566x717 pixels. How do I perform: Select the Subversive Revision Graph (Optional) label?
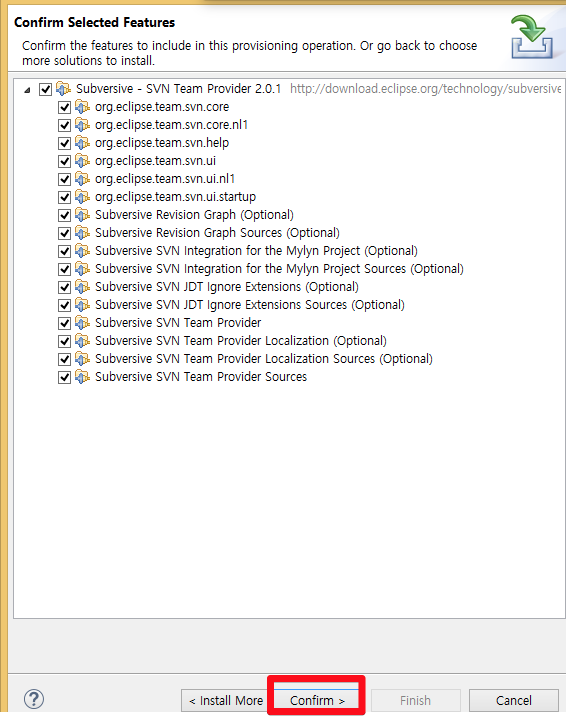click(x=194, y=215)
